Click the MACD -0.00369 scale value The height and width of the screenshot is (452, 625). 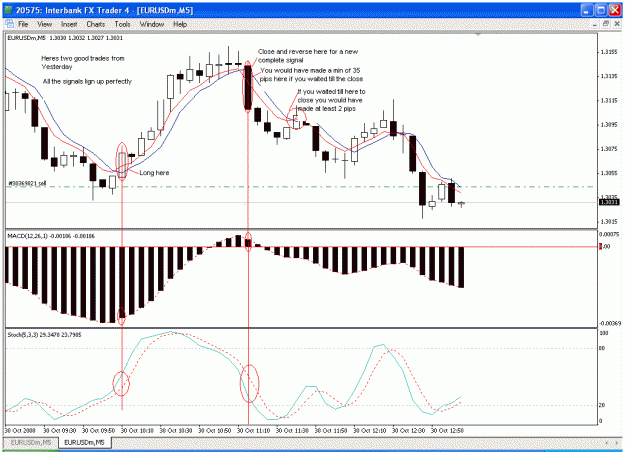(610, 323)
